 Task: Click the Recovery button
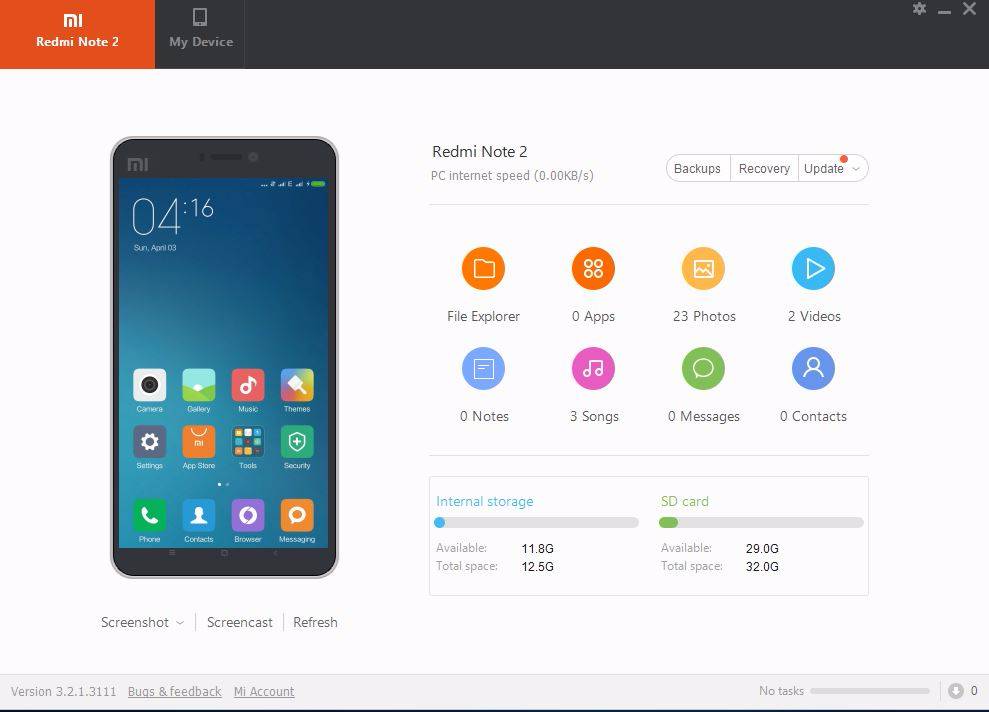click(764, 169)
